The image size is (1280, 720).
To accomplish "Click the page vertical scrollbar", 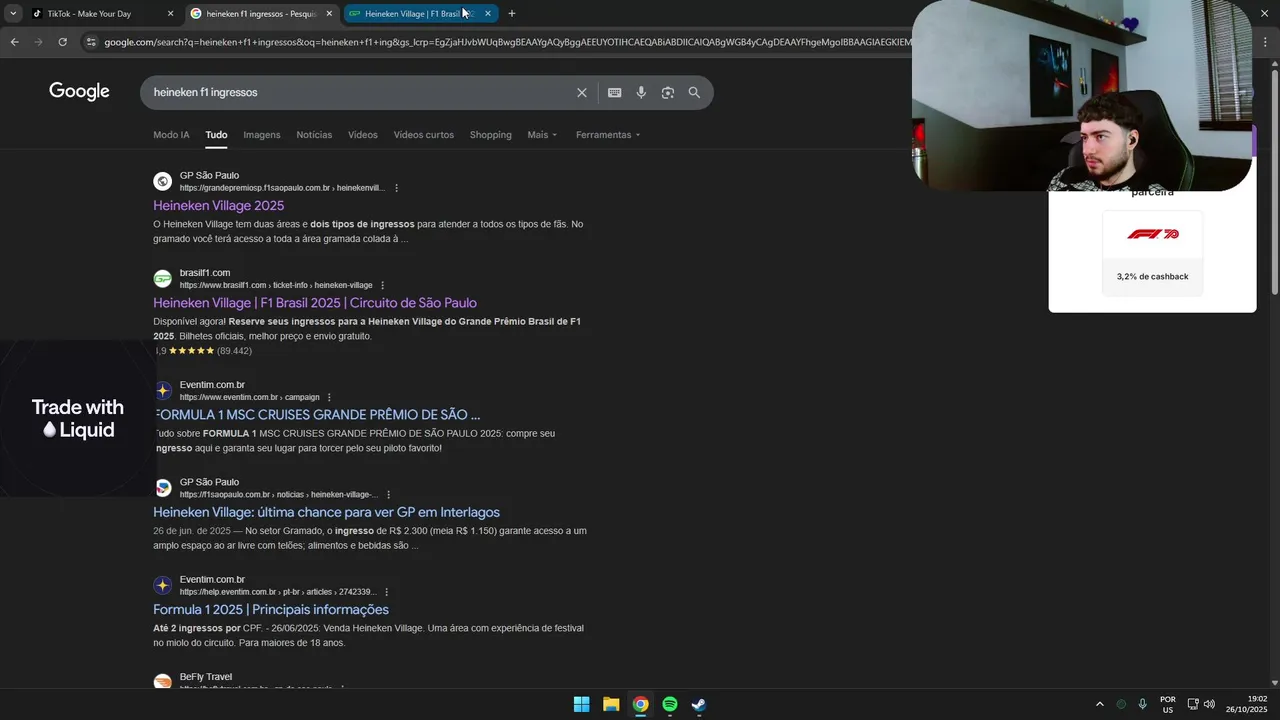I will point(1274,180).
